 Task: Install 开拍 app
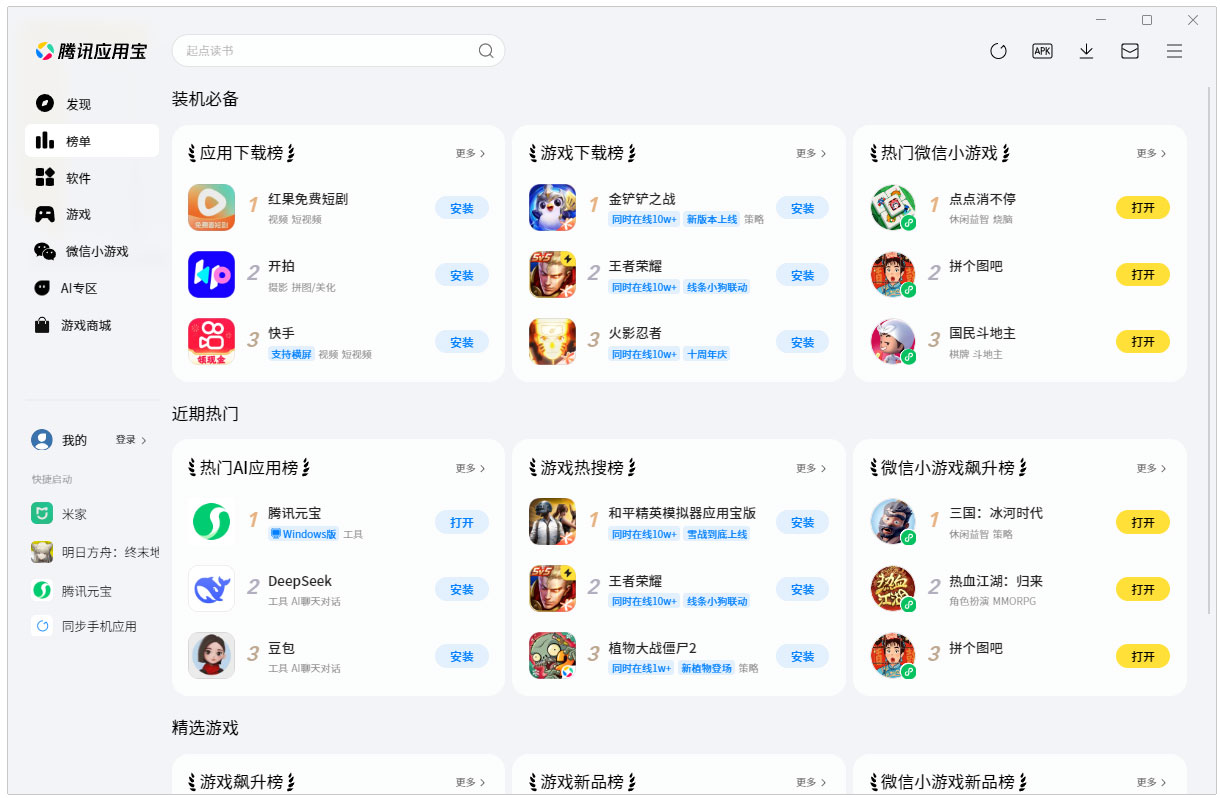[x=462, y=275]
